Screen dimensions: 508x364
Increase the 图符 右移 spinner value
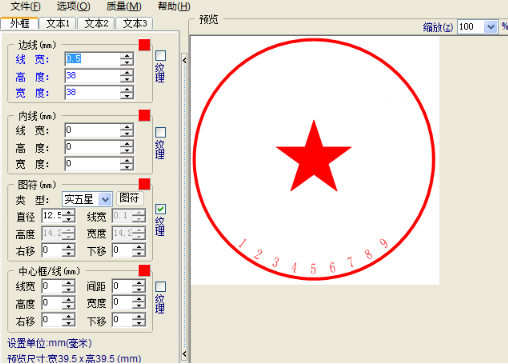(x=69, y=247)
